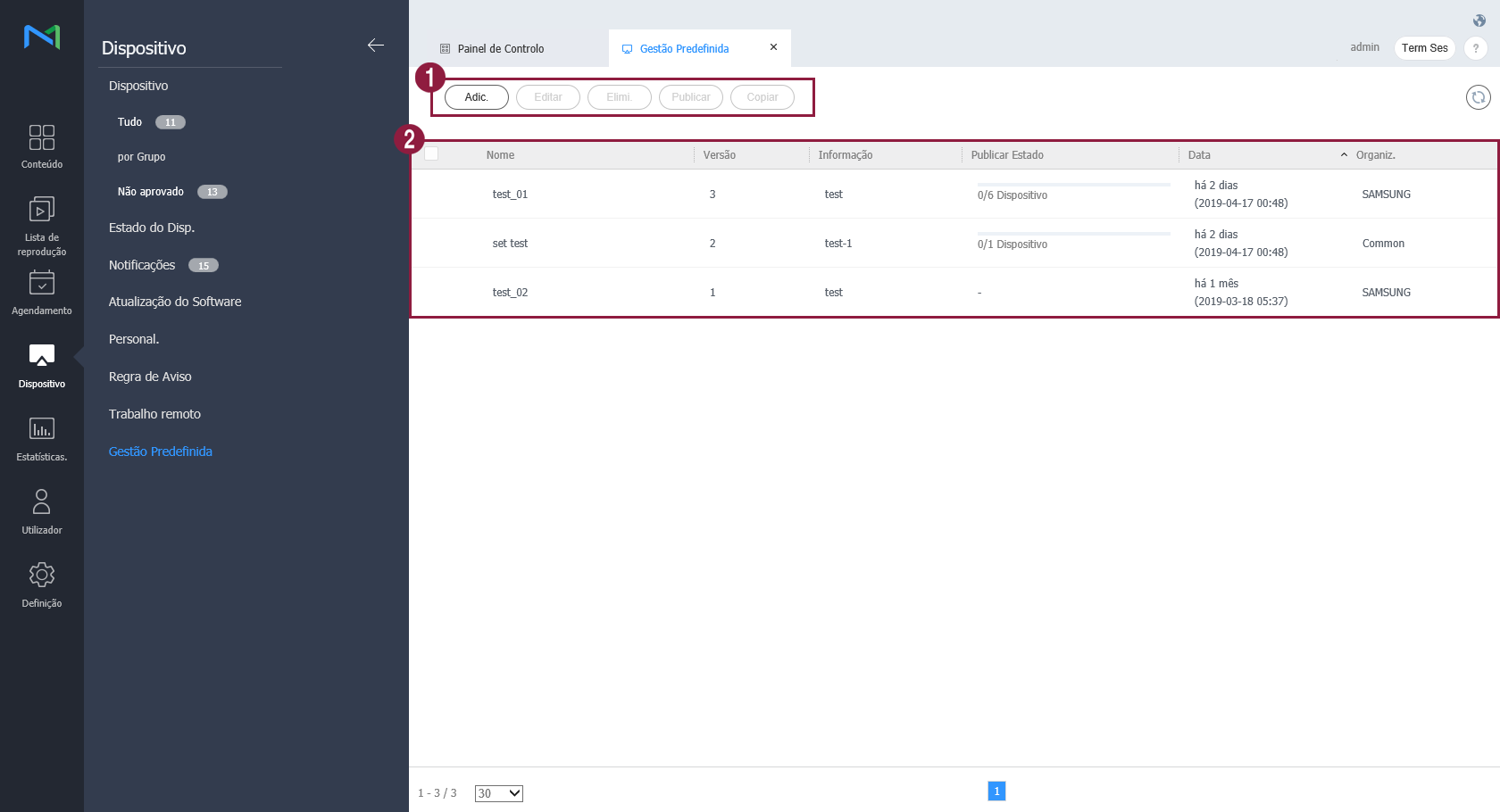Sort by the Data column header
Image resolution: width=1500 pixels, height=812 pixels.
click(x=1199, y=155)
